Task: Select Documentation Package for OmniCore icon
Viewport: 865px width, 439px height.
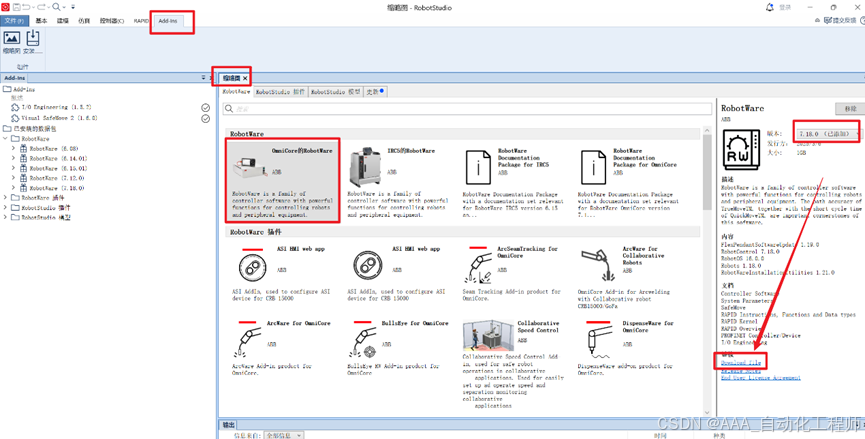Action: point(594,167)
